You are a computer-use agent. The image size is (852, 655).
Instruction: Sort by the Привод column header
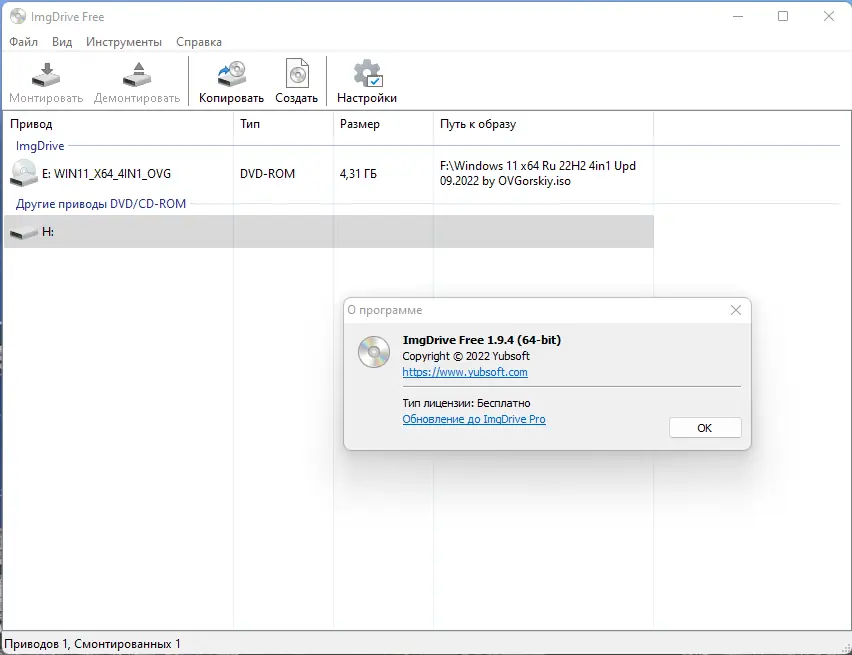(118, 124)
